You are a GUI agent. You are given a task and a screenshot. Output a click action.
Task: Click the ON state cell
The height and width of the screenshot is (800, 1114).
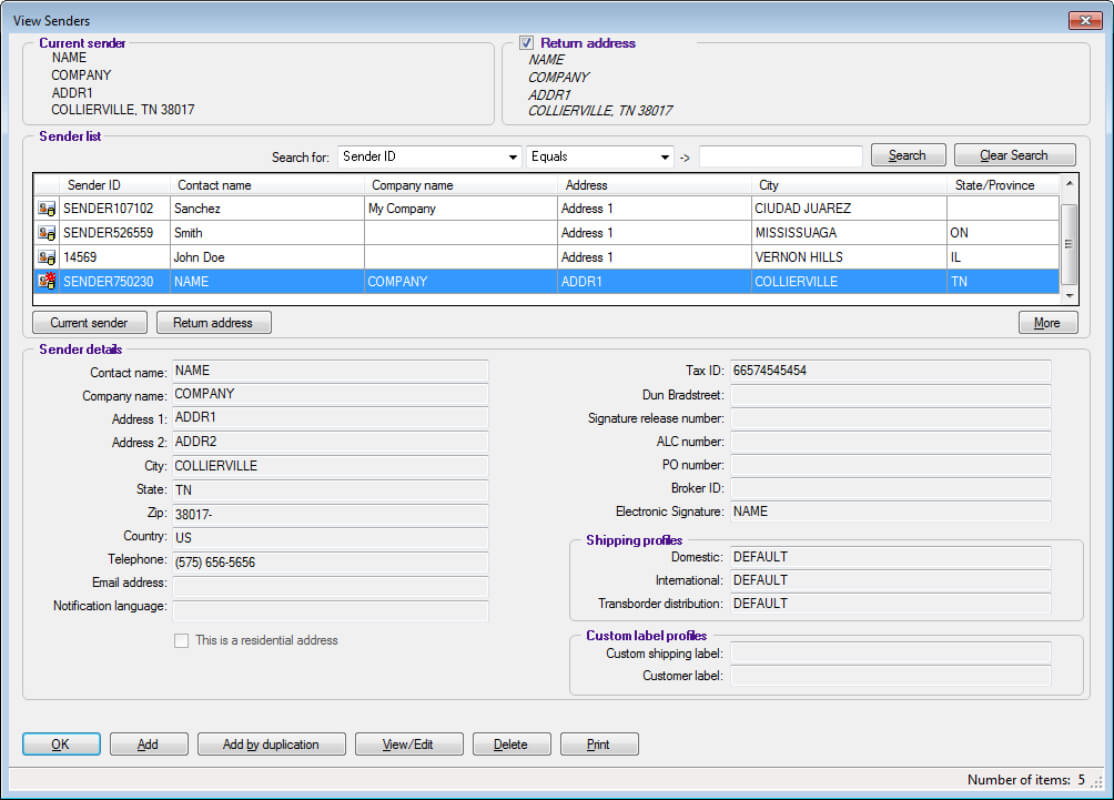tap(1002, 233)
